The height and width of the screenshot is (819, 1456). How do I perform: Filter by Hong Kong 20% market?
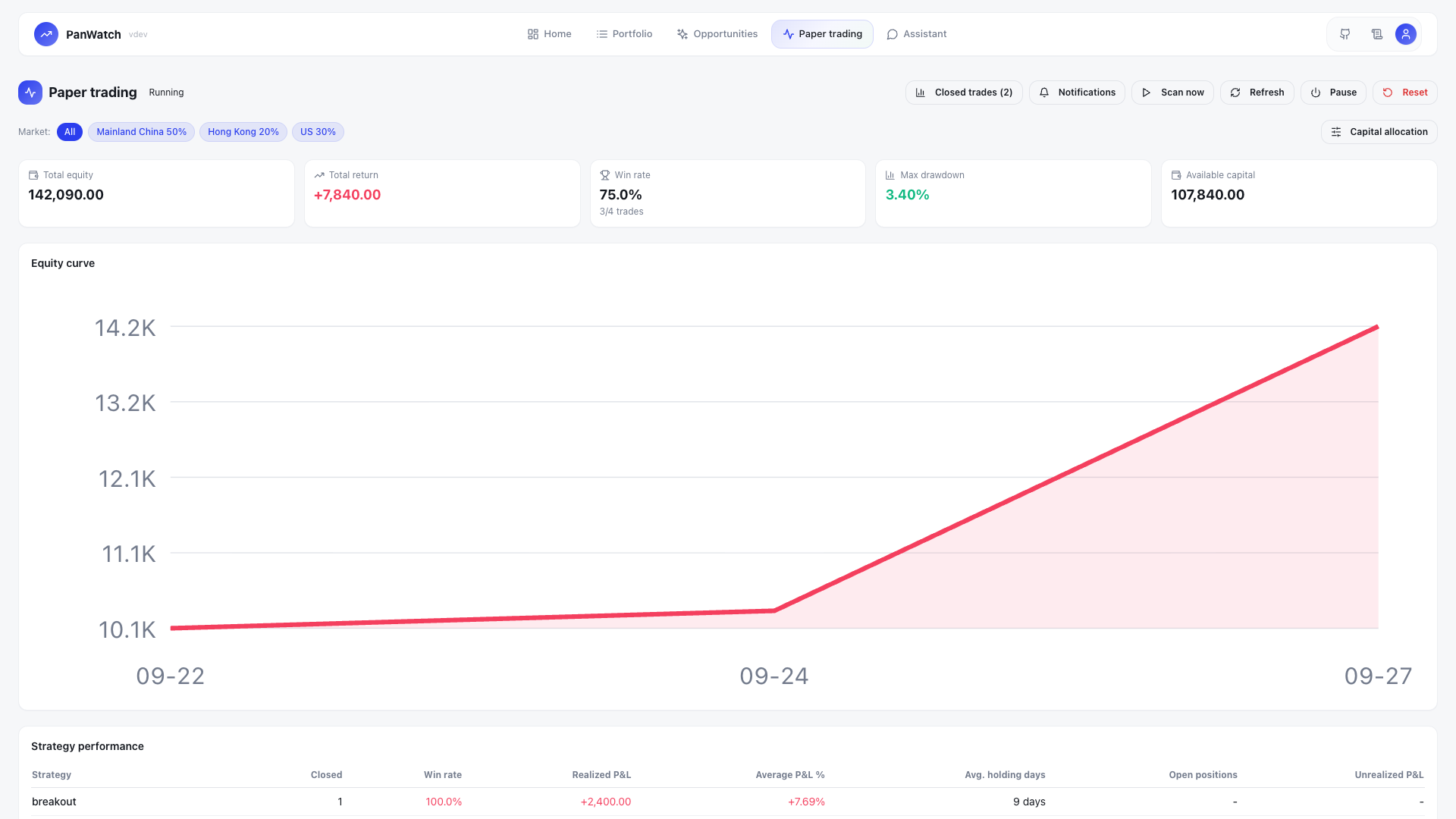[x=243, y=132]
